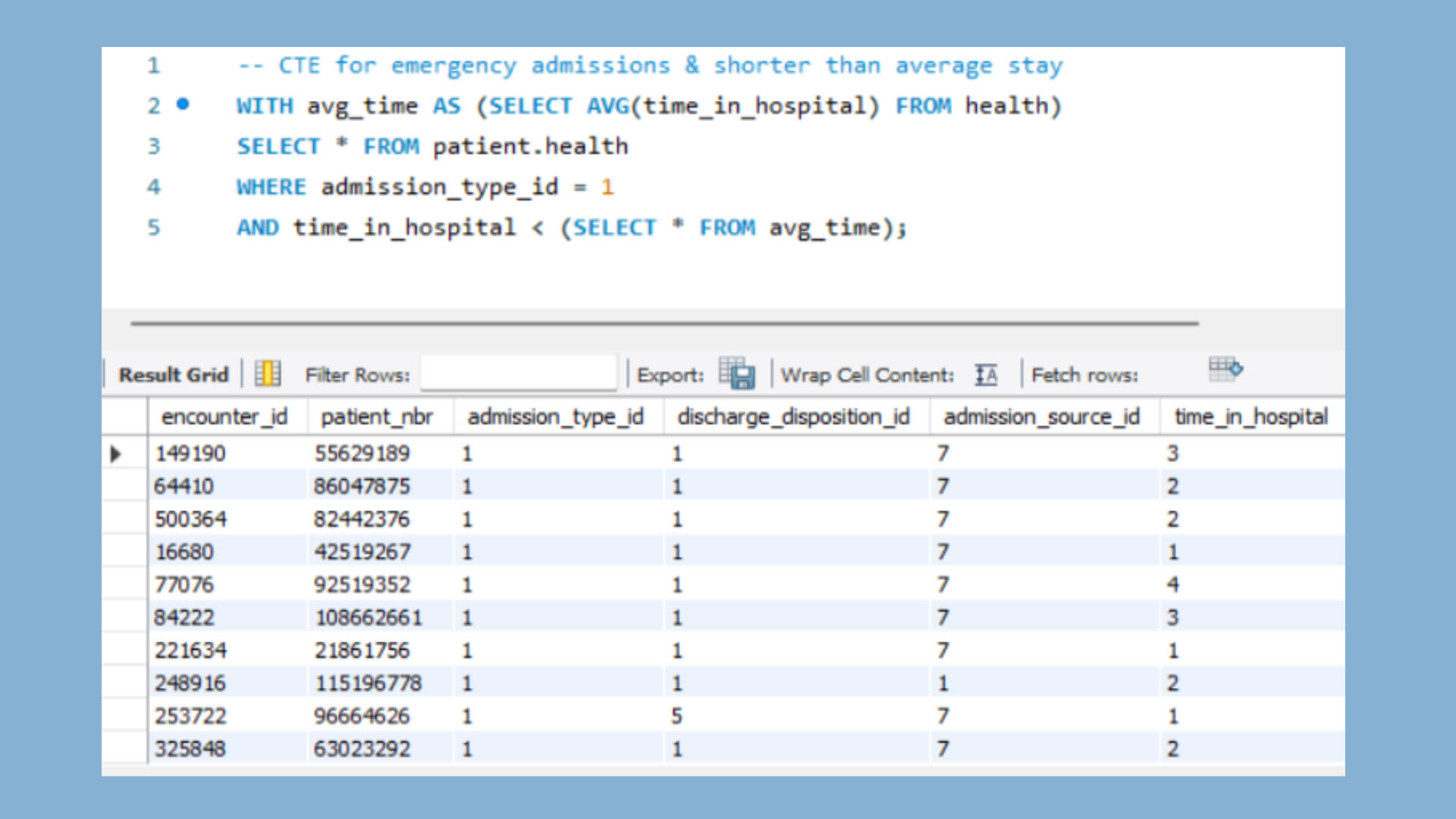Viewport: 1456px width, 819px height.
Task: Click the blue statement marker on line 2
Action: [183, 104]
